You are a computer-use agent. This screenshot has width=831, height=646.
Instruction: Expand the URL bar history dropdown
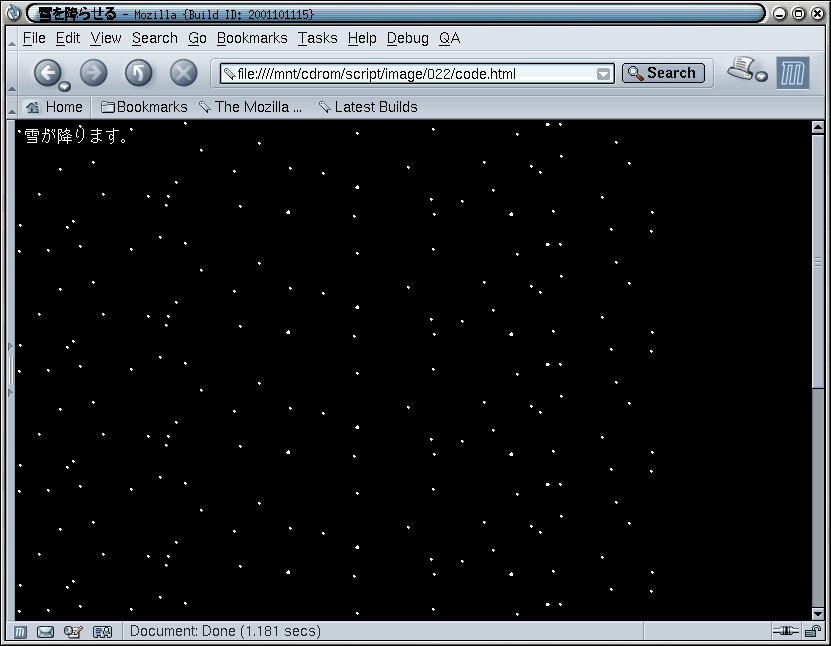click(603, 74)
